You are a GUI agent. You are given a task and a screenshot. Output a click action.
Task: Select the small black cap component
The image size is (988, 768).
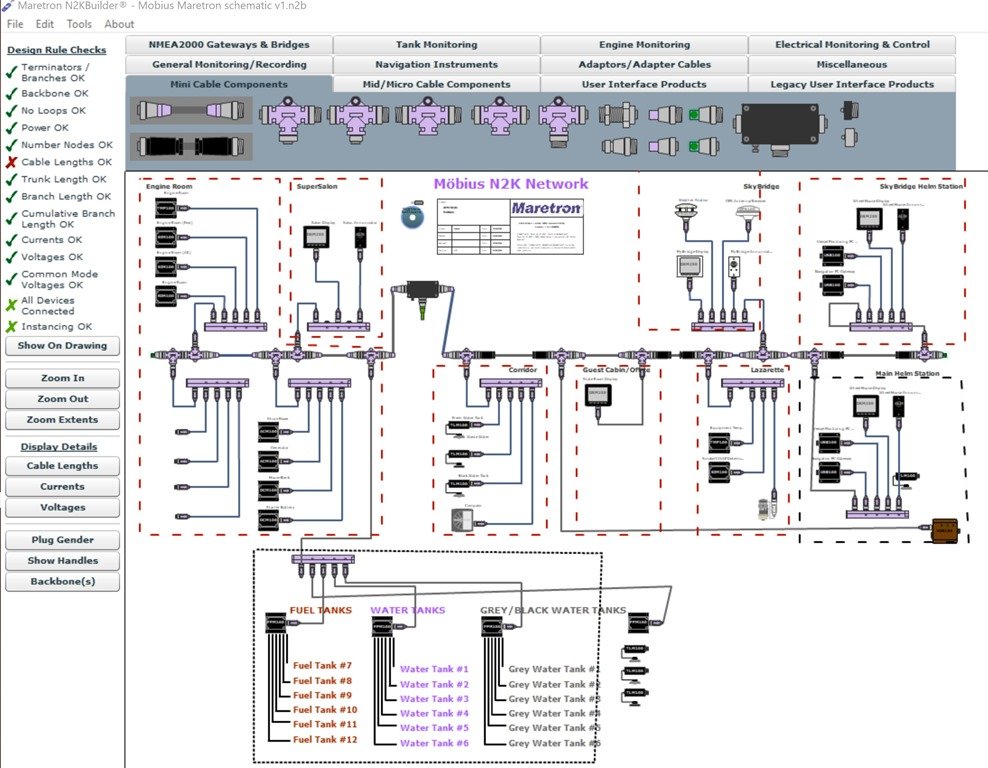[849, 110]
